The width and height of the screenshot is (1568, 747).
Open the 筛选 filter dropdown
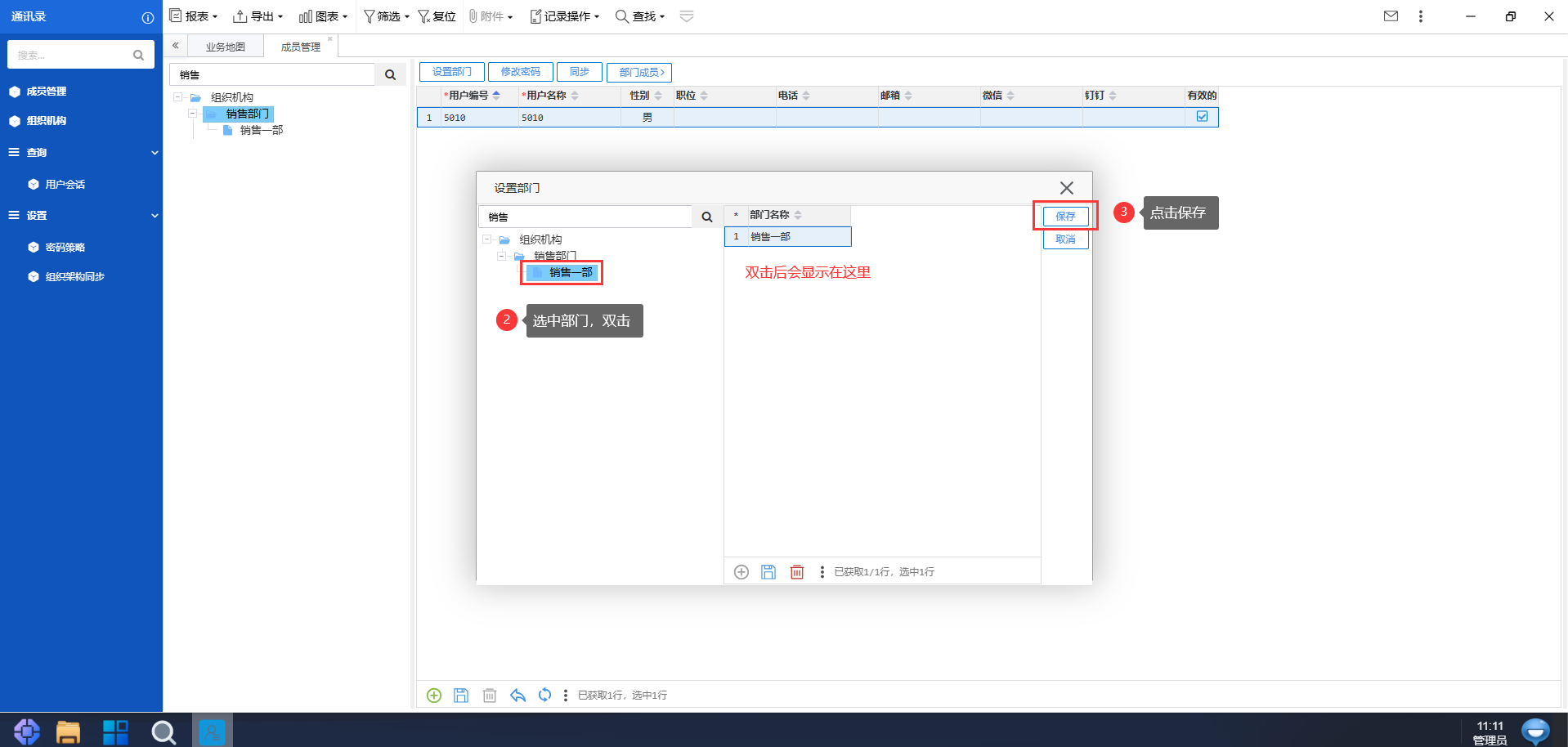click(x=387, y=16)
